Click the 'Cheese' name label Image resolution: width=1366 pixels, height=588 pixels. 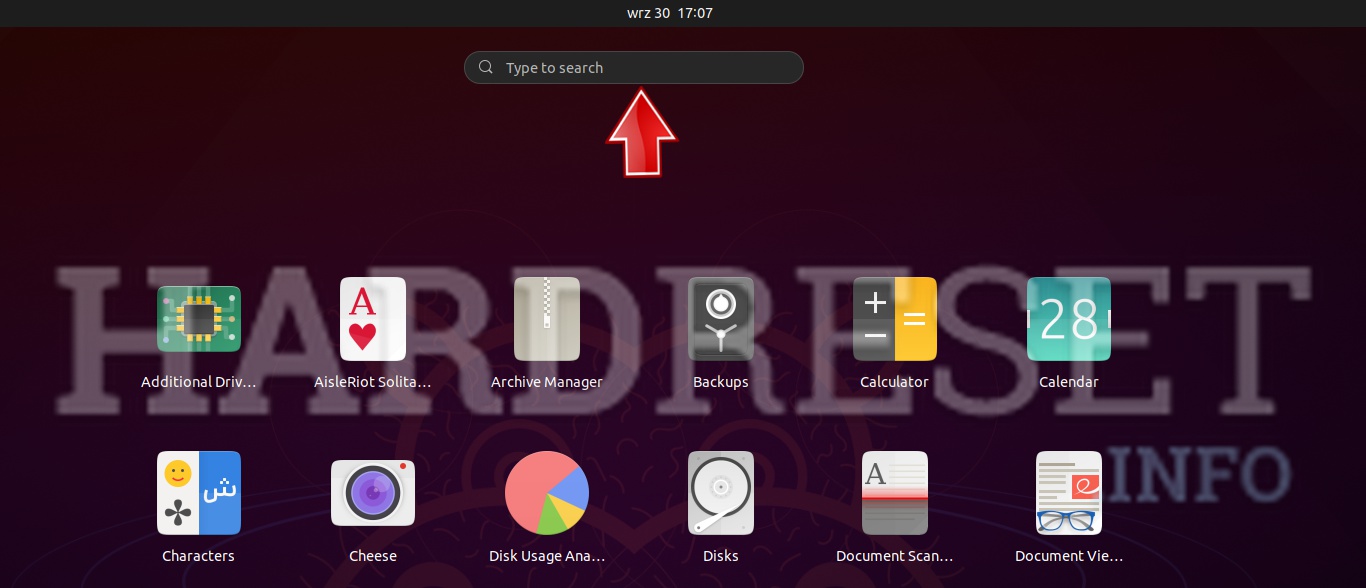pyautogui.click(x=373, y=556)
